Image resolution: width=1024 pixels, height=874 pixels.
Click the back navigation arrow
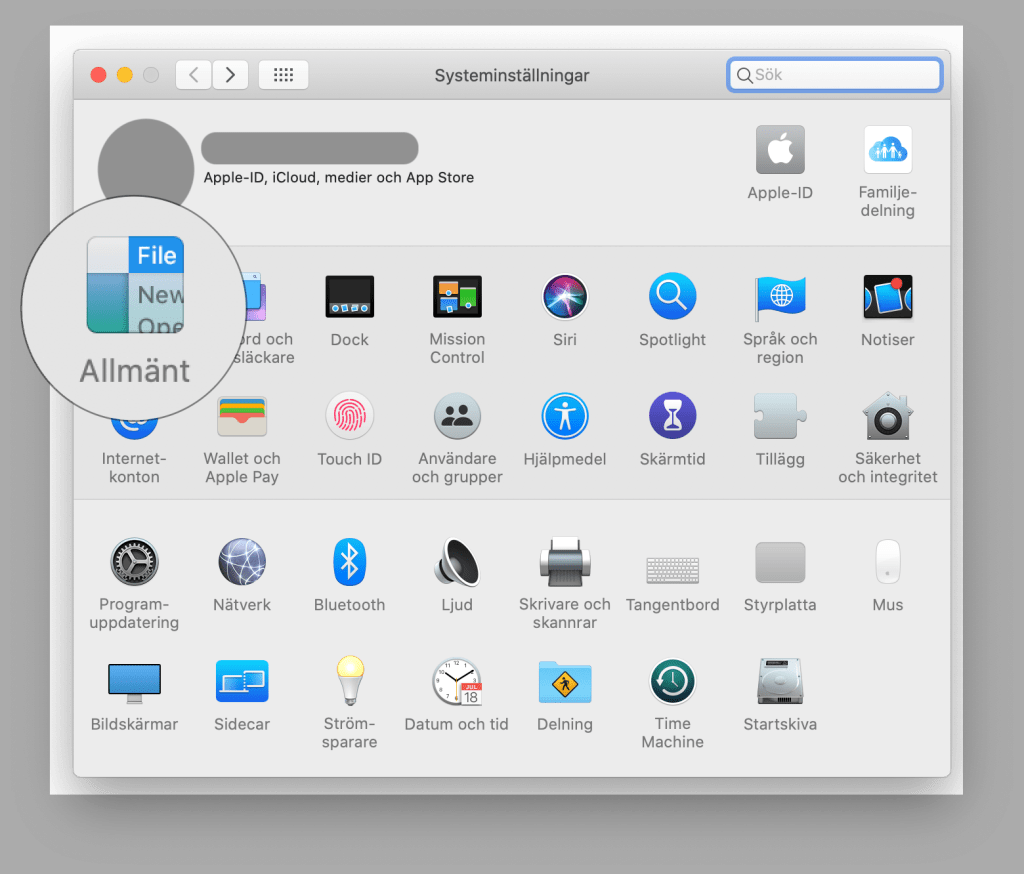pyautogui.click(x=194, y=75)
